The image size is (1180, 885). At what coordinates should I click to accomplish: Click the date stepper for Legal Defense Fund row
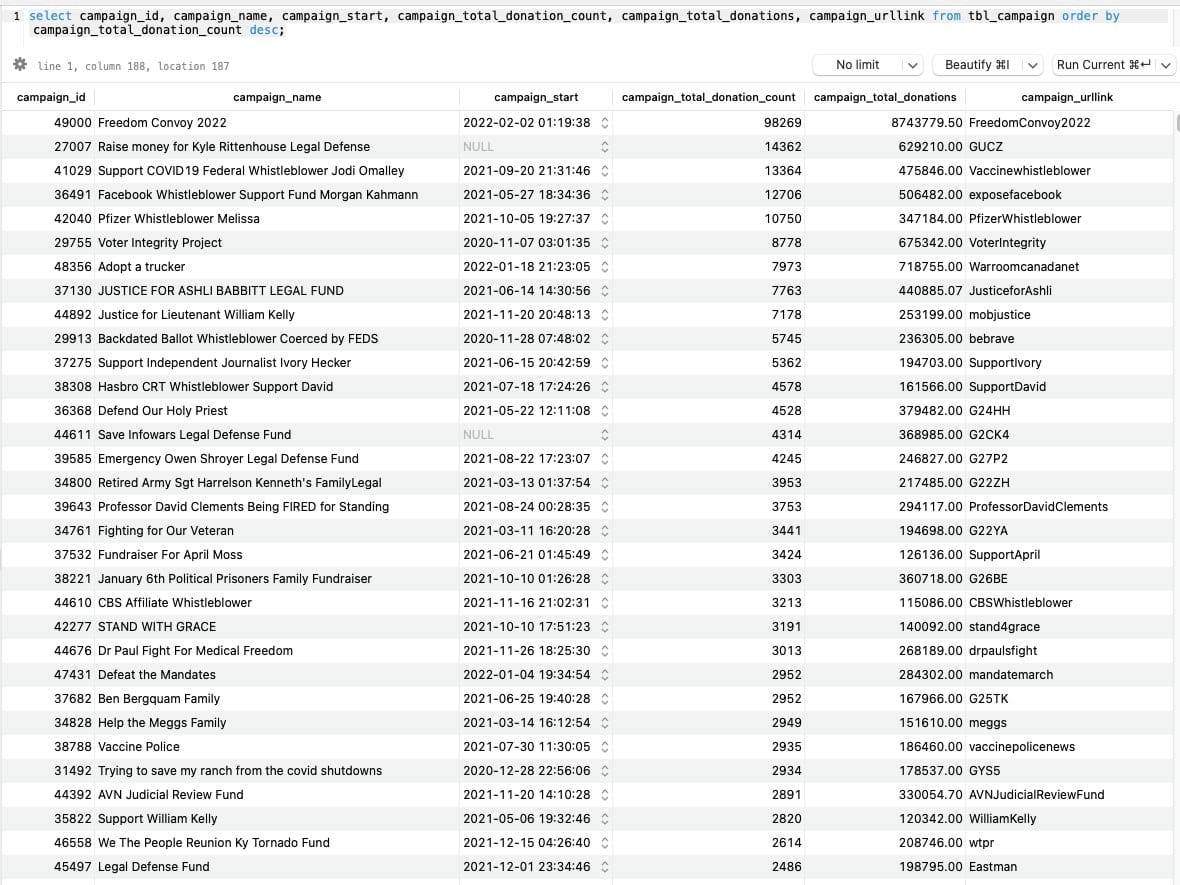click(605, 867)
